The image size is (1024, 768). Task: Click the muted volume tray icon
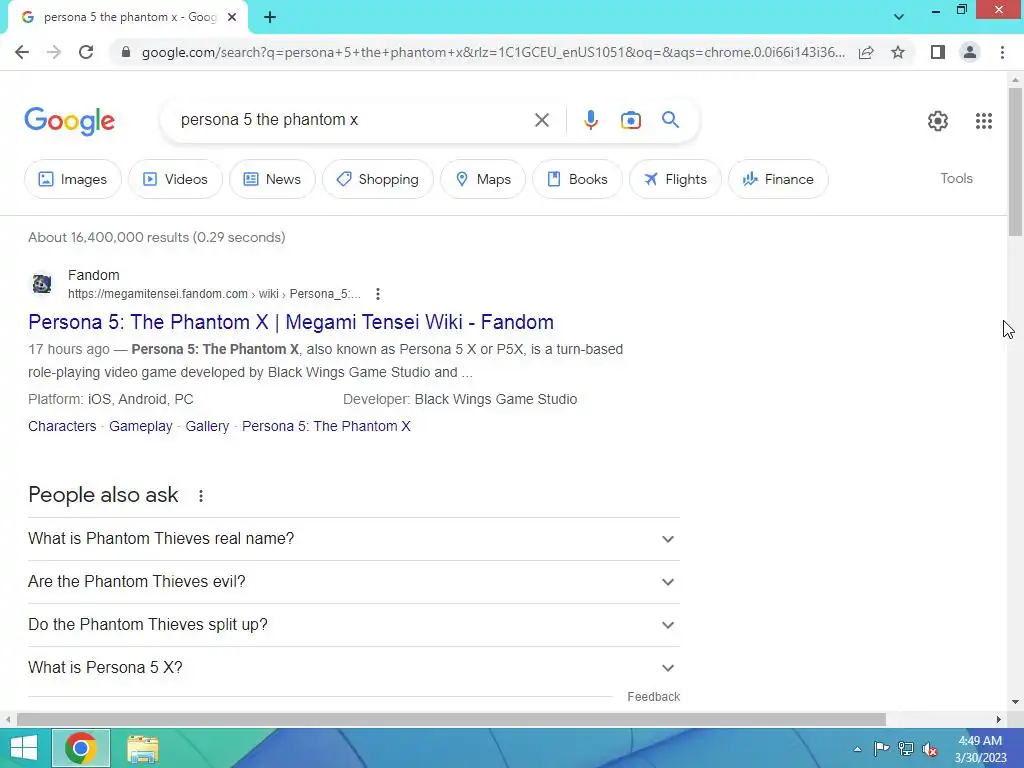coord(930,749)
